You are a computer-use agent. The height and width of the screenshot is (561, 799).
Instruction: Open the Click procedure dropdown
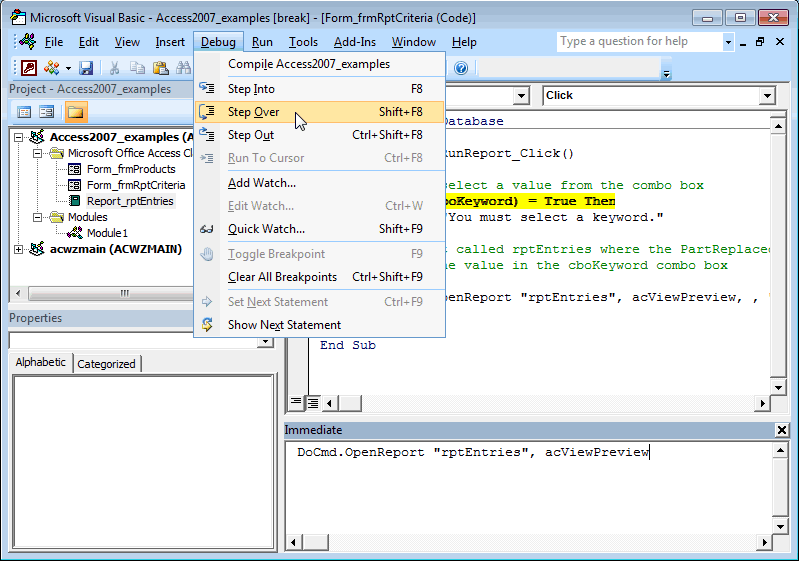click(767, 96)
